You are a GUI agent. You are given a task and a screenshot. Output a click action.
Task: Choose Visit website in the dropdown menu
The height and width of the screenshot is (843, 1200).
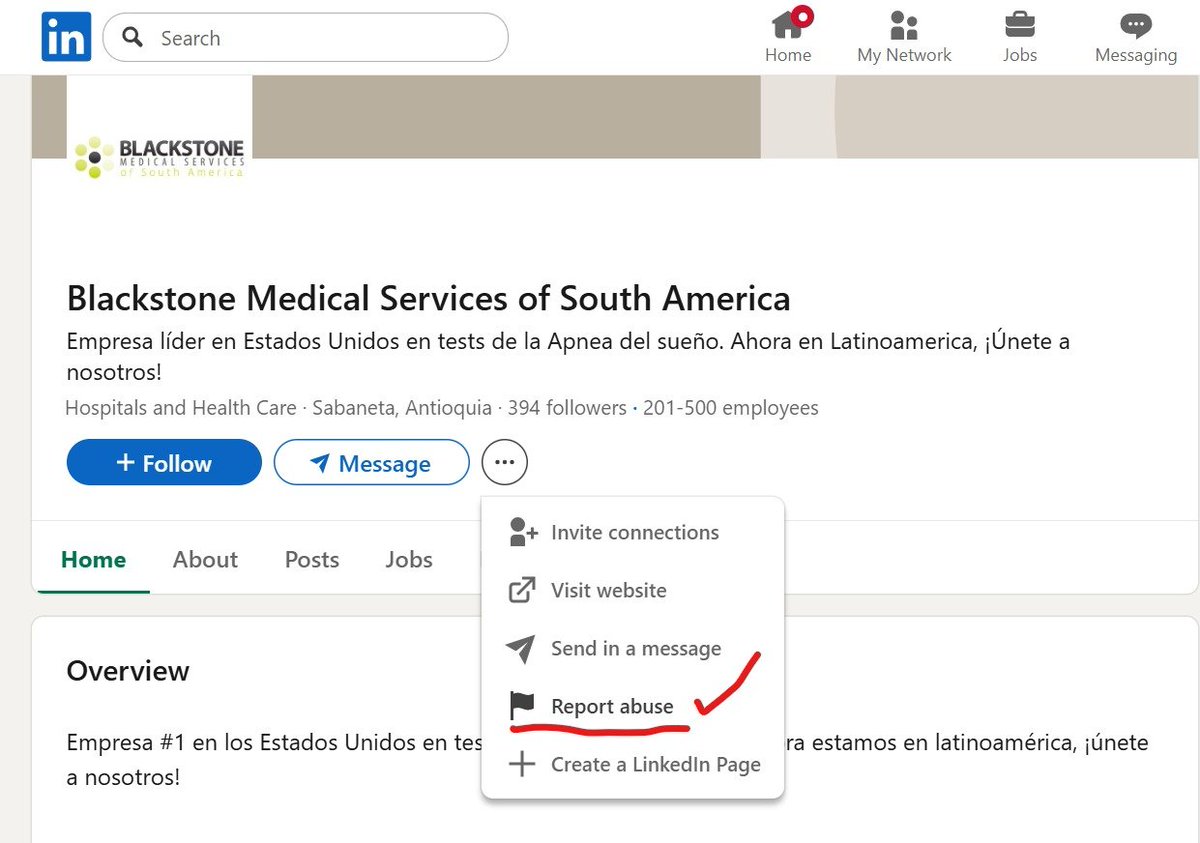pos(632,590)
